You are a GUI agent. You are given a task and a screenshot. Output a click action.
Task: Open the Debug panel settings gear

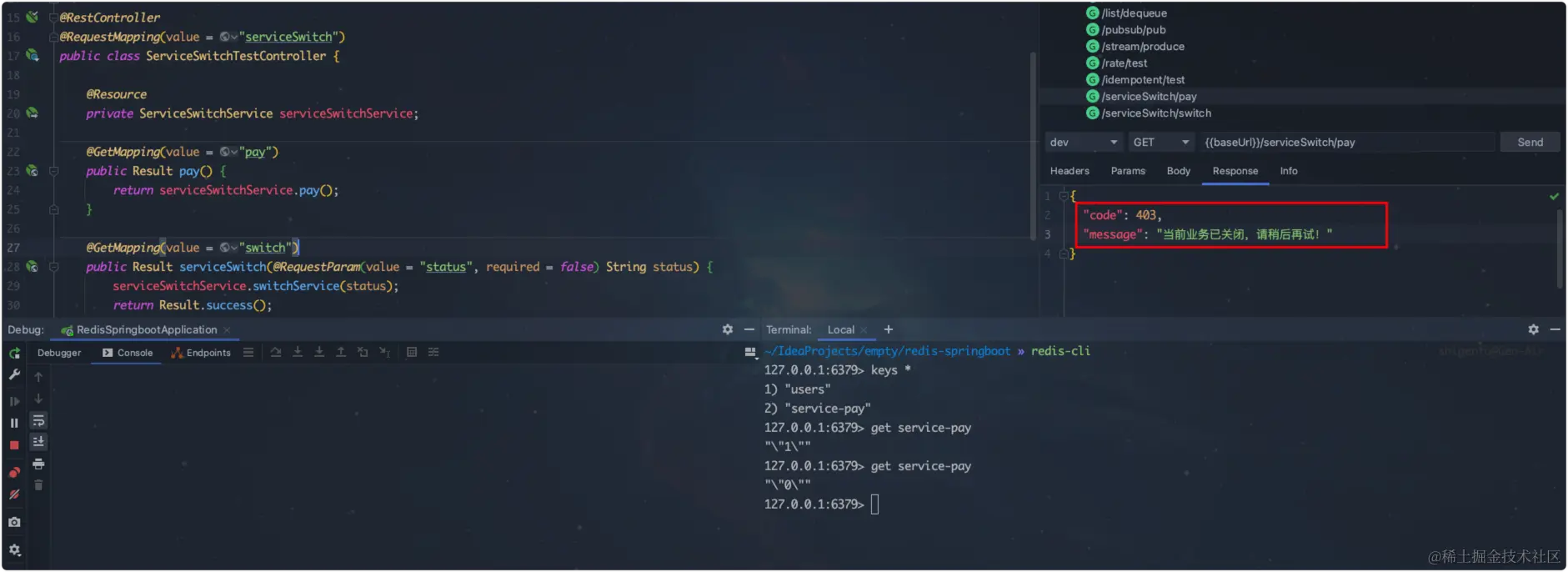(x=728, y=329)
